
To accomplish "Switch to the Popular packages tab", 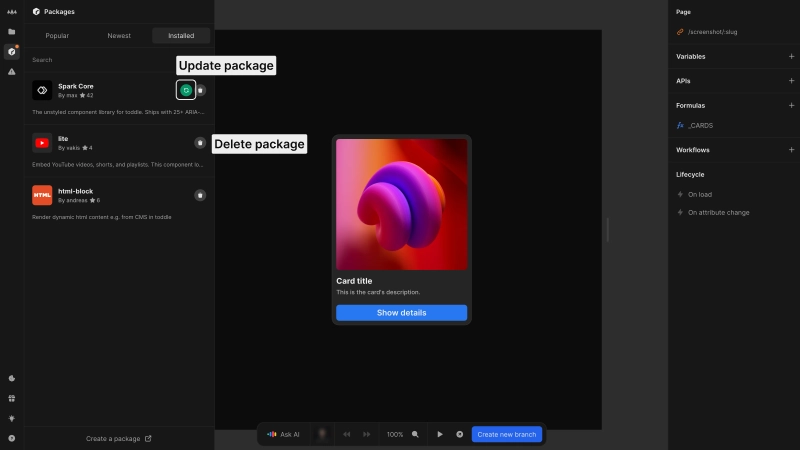I will pos(57,36).
